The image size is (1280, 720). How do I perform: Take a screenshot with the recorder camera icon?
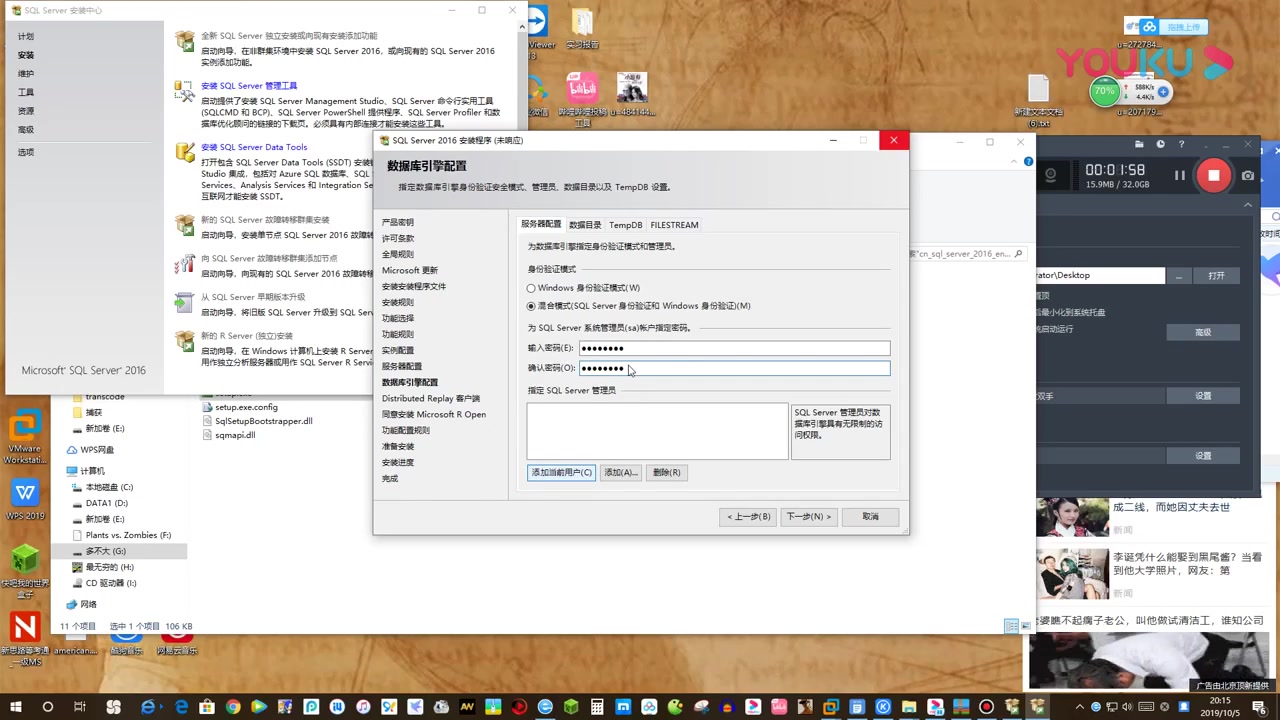click(1248, 175)
